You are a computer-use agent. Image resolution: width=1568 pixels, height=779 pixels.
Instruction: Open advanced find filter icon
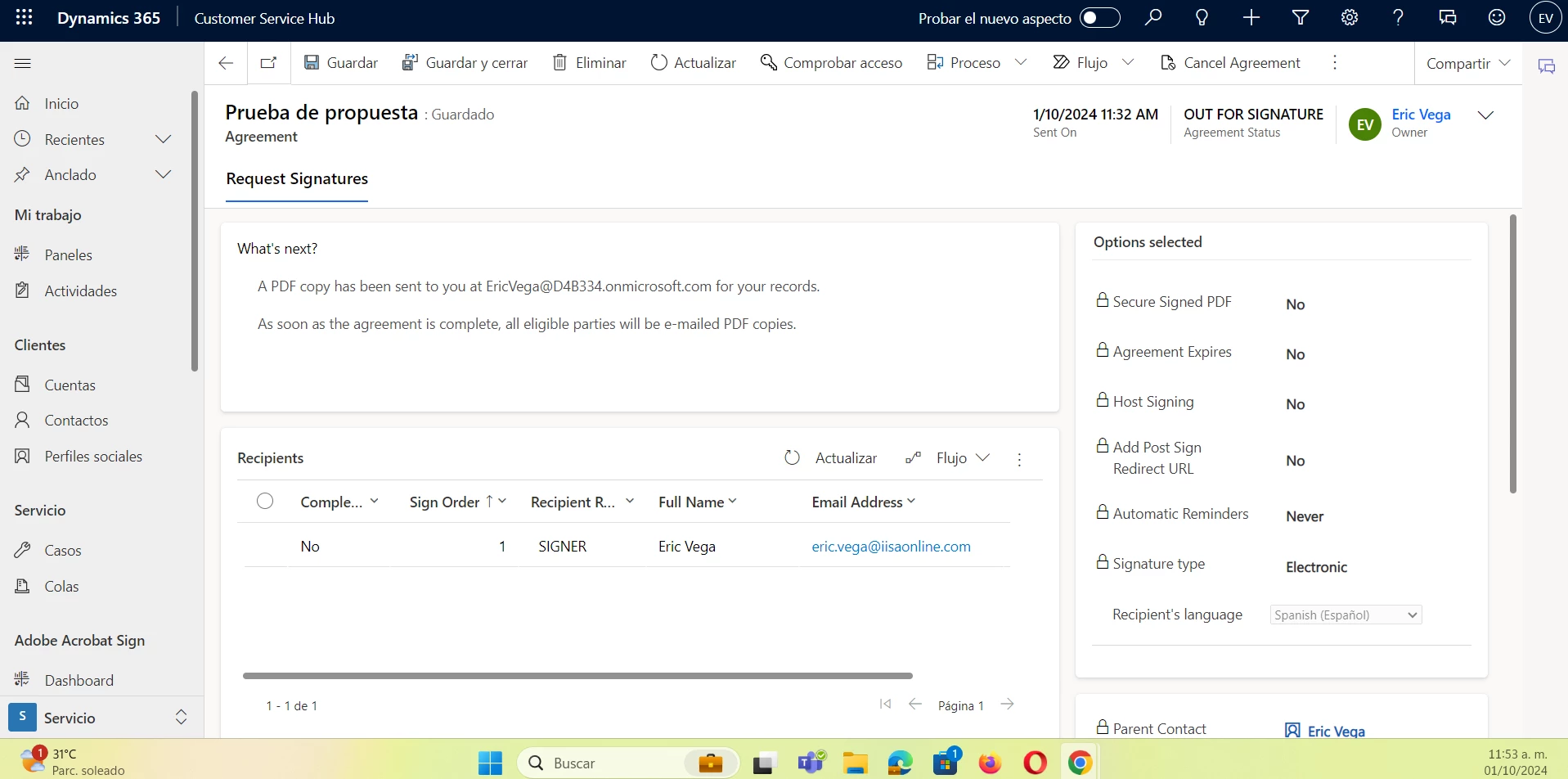[1300, 18]
